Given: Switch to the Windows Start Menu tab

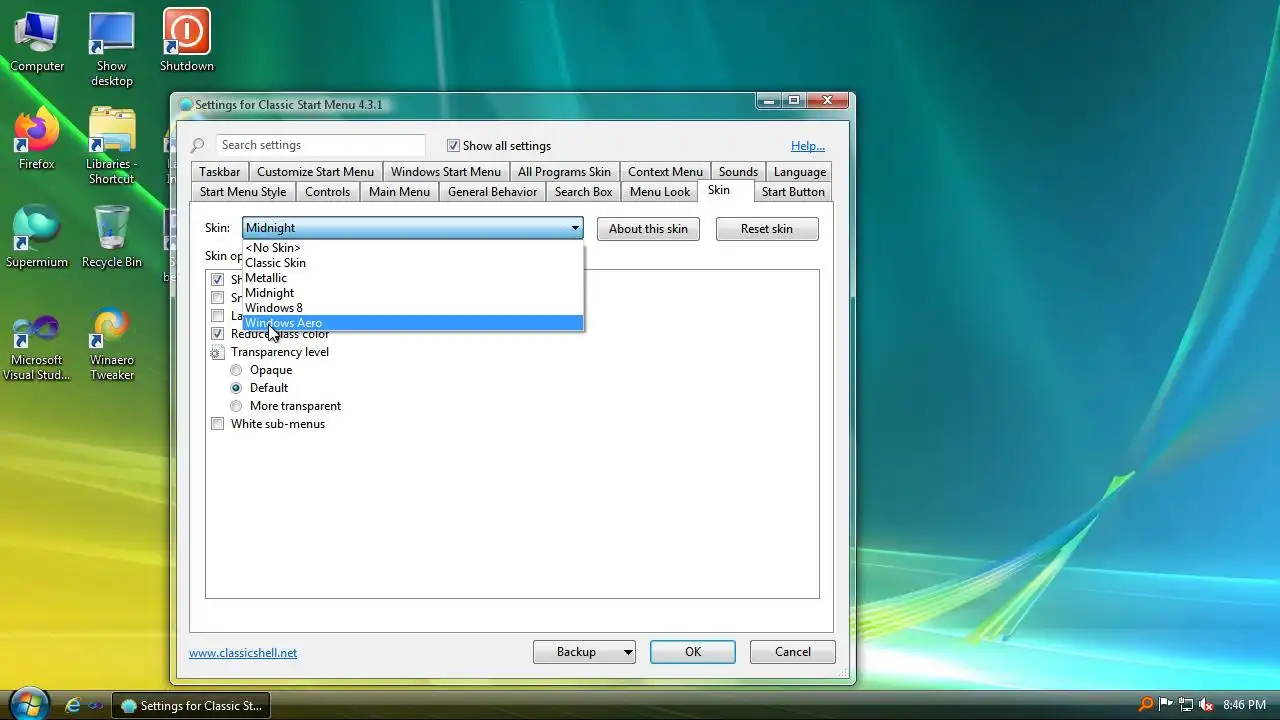Looking at the screenshot, I should 446,172.
